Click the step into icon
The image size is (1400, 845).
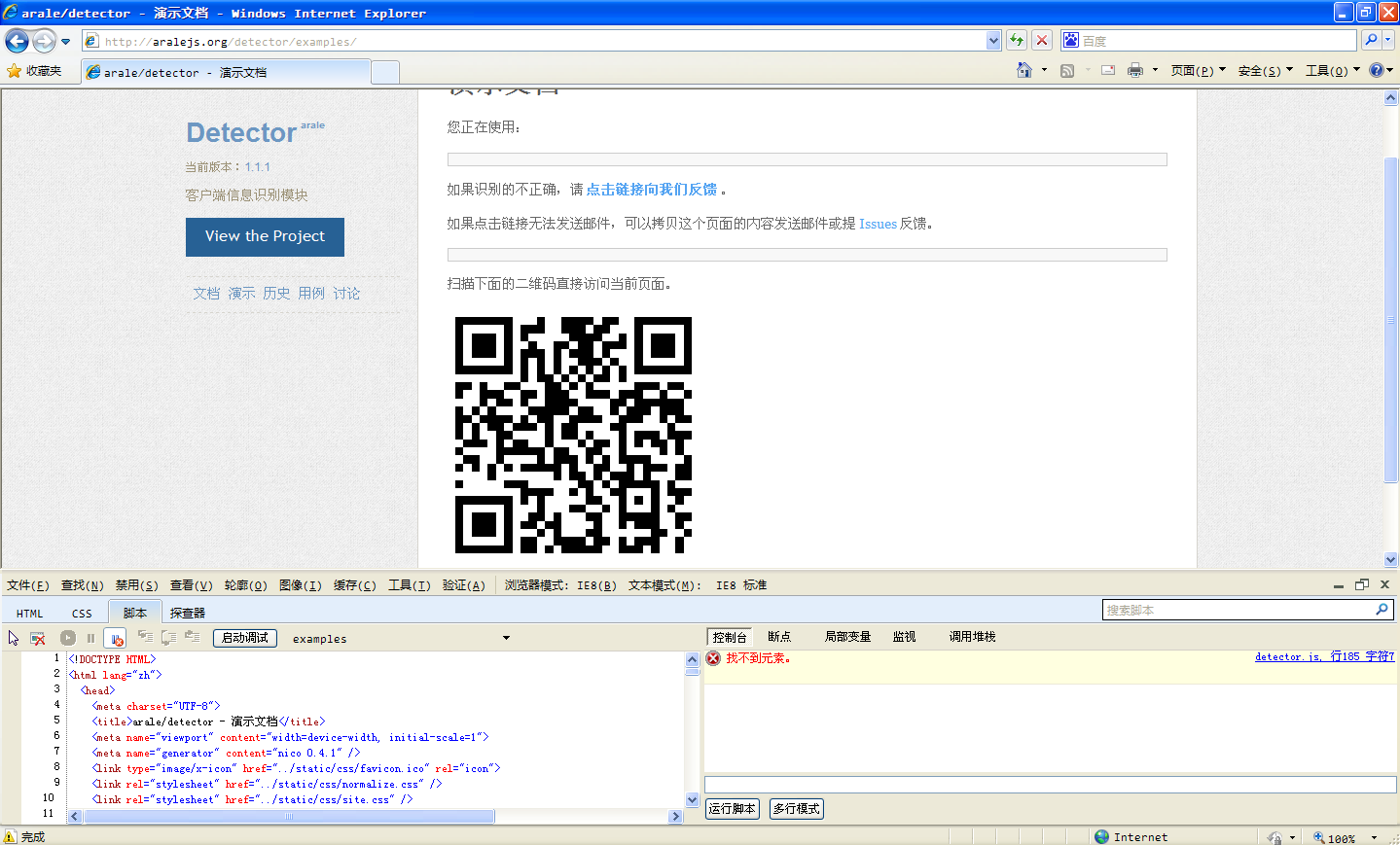click(x=145, y=637)
